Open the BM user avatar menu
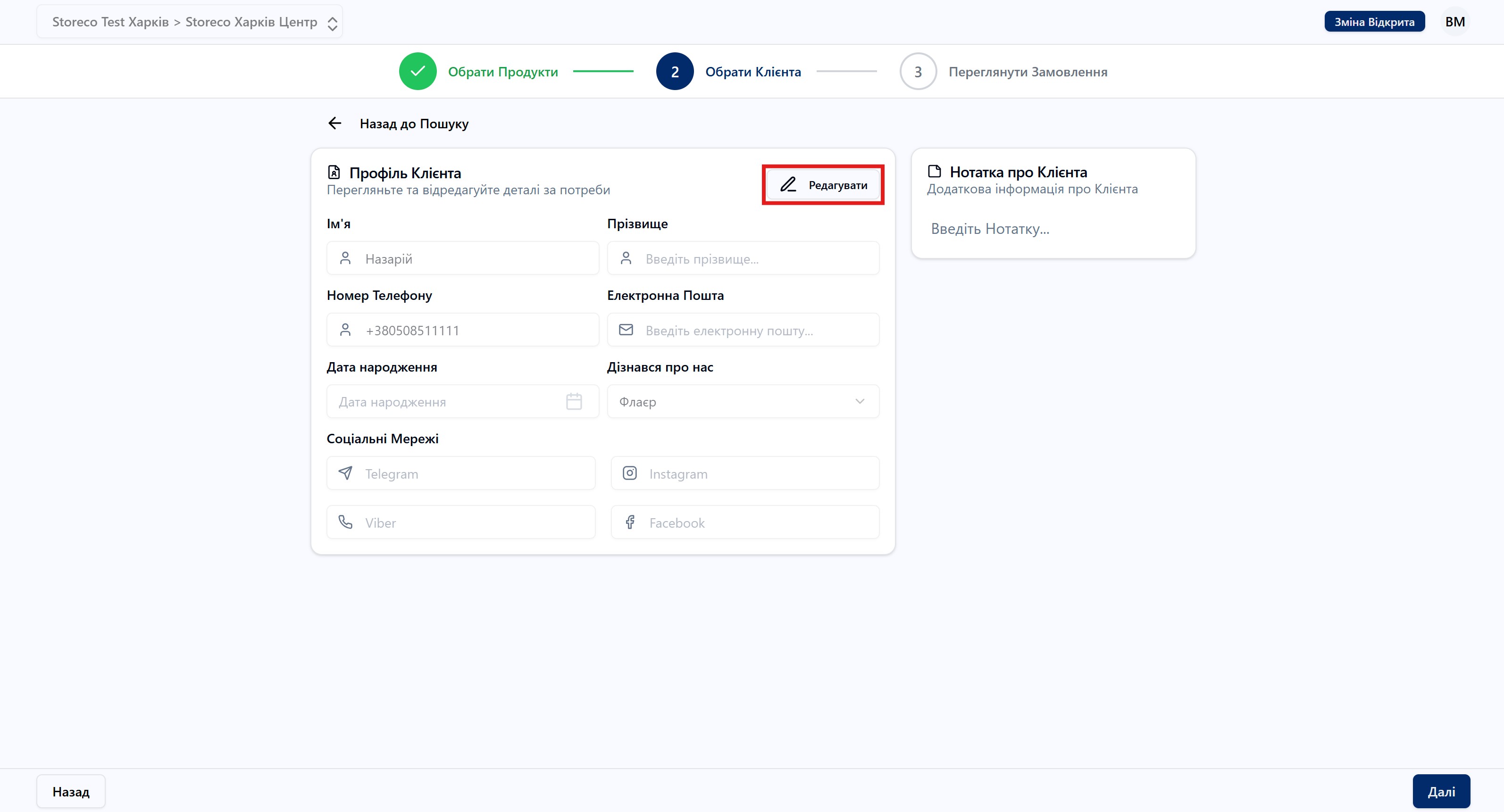Viewport: 1504px width, 812px height. pyautogui.click(x=1454, y=22)
